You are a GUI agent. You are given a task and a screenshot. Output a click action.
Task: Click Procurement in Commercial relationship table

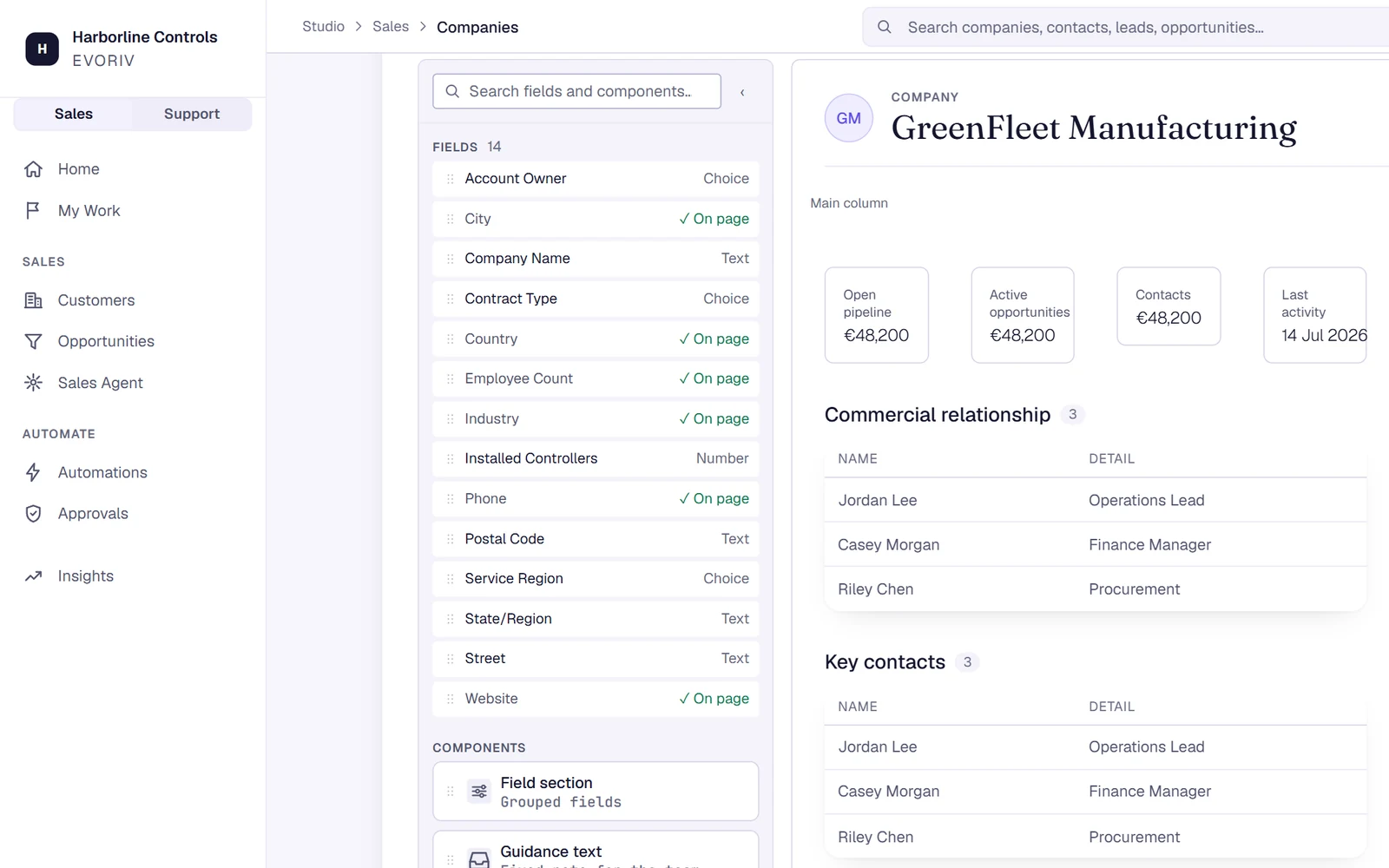pyautogui.click(x=1134, y=589)
